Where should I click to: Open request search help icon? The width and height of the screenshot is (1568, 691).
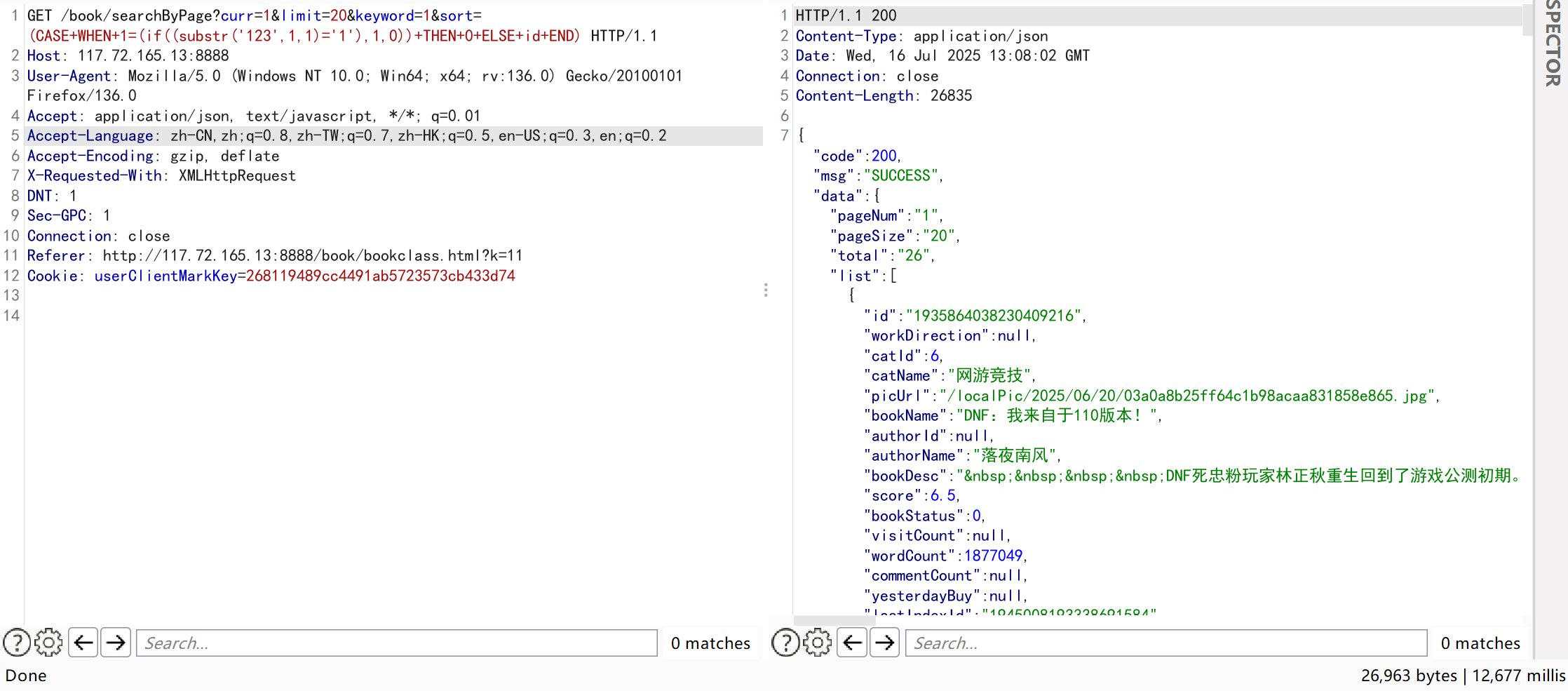tap(17, 643)
